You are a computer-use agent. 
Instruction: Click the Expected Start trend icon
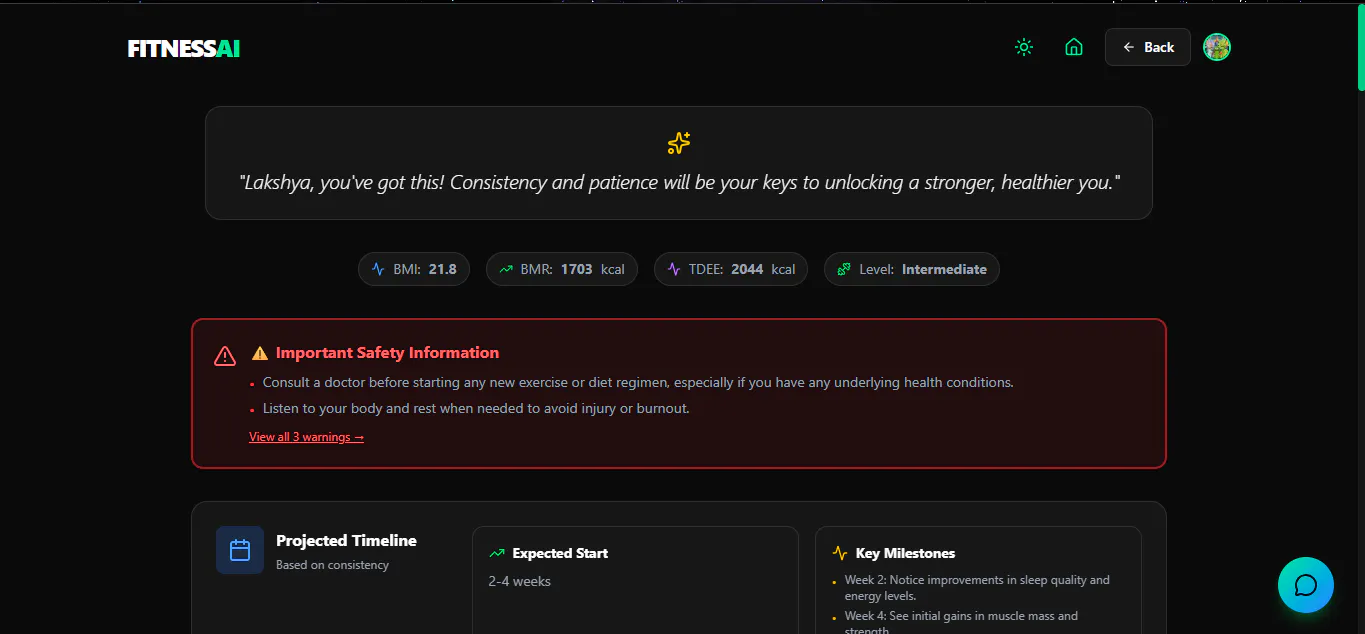497,553
